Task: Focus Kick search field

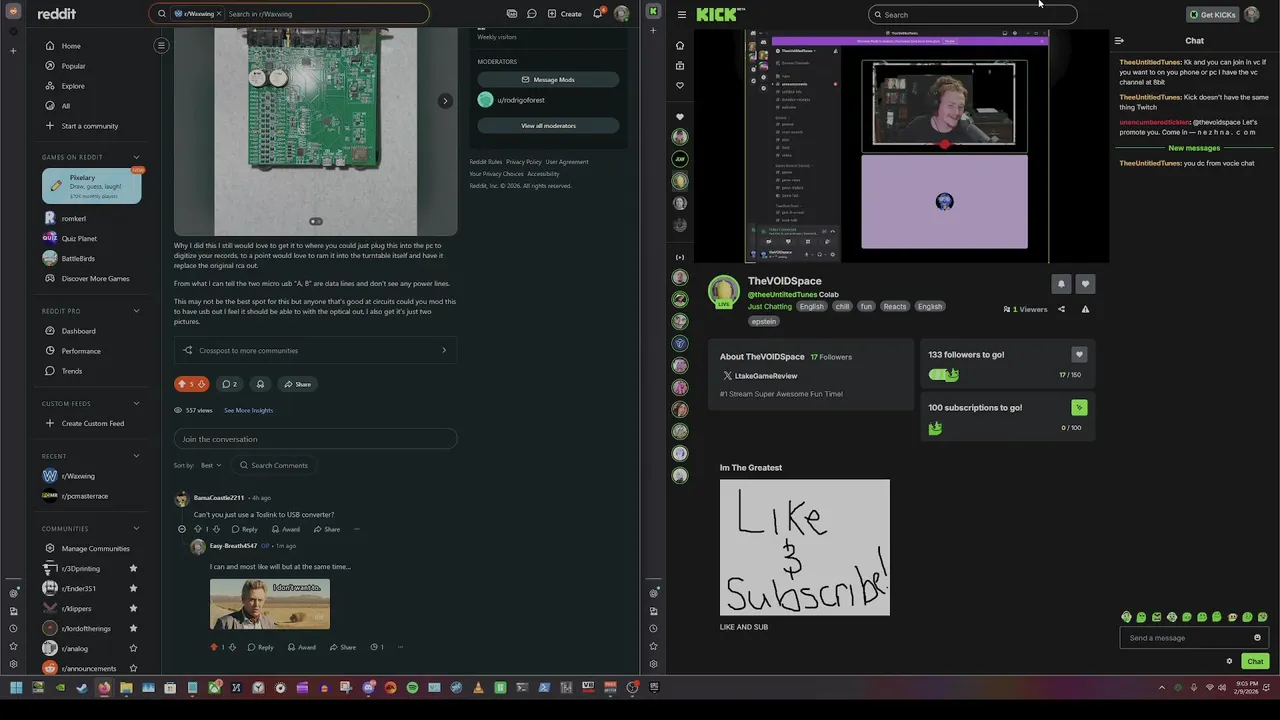Action: [972, 14]
